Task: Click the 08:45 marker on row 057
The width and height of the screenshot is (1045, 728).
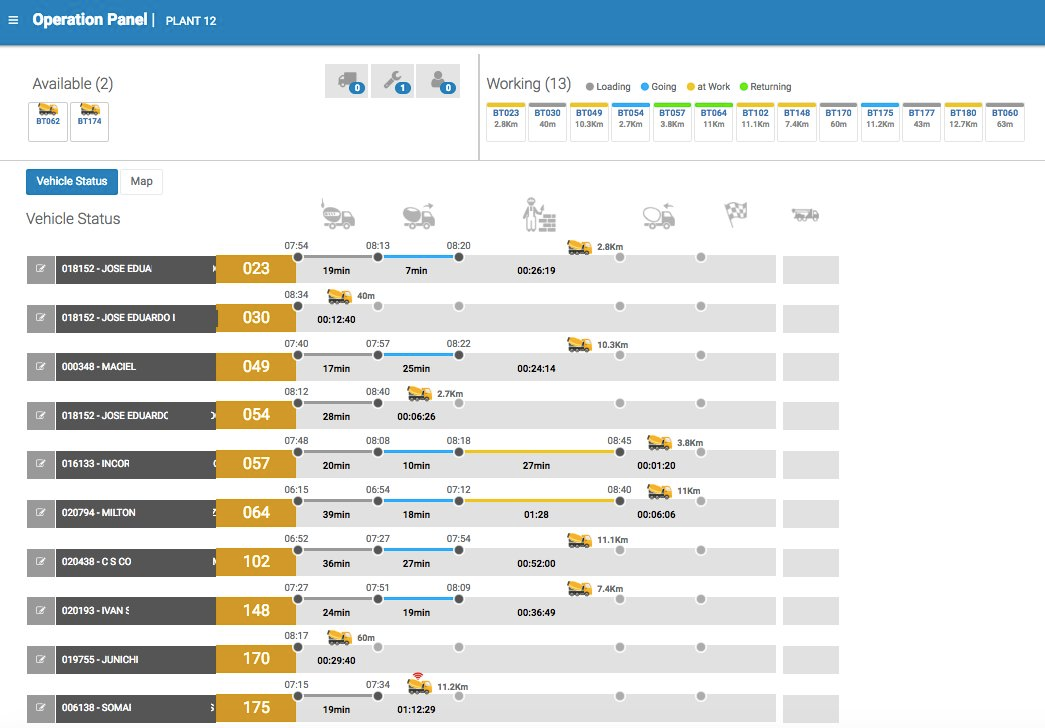Action: 620,452
